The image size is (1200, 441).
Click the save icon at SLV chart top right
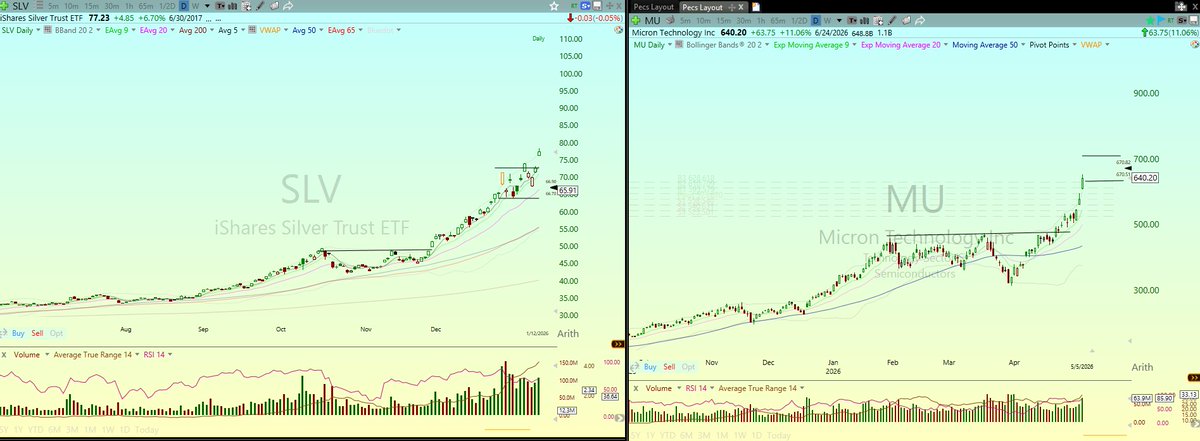tap(597, 6)
